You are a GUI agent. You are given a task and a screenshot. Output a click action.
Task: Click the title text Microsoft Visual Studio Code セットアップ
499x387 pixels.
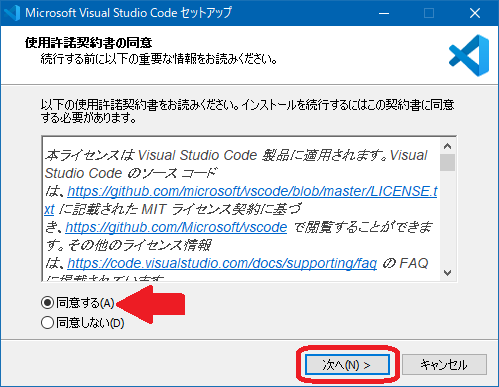click(x=128, y=13)
